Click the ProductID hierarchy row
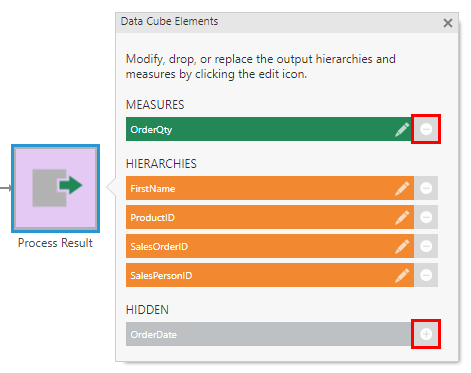471x373 pixels. coord(270,217)
